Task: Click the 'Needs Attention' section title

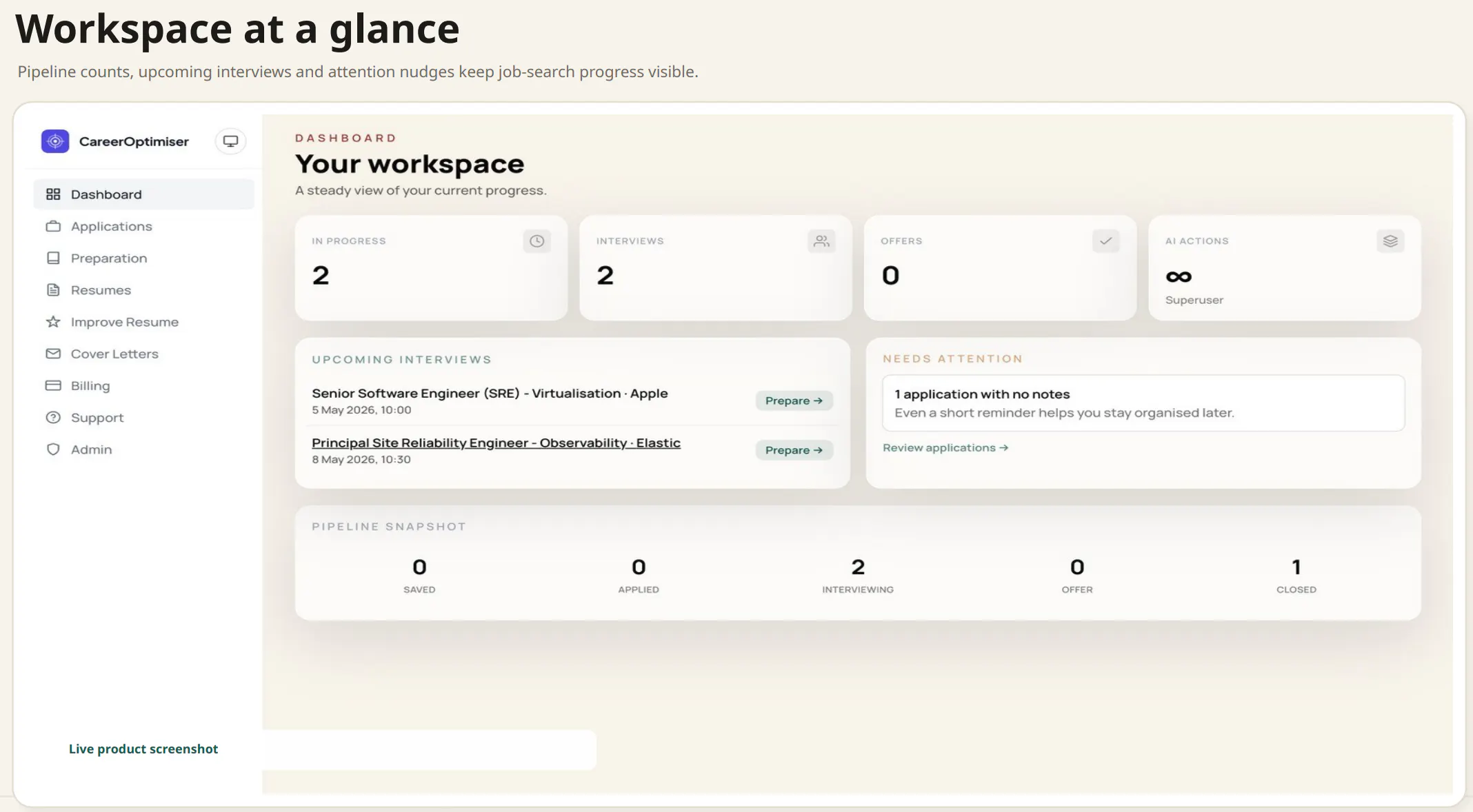Action: pyautogui.click(x=952, y=359)
